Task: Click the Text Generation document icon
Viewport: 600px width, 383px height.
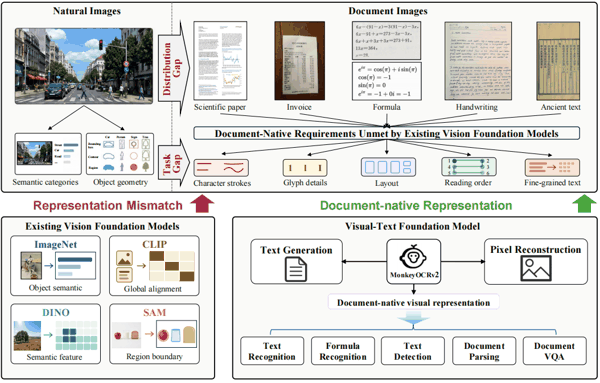Action: click(296, 269)
